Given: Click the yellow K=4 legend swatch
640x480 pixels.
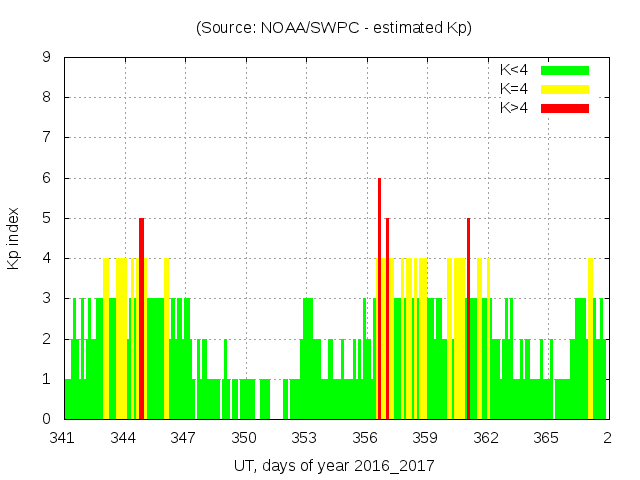Looking at the screenshot, I should [x=565, y=89].
